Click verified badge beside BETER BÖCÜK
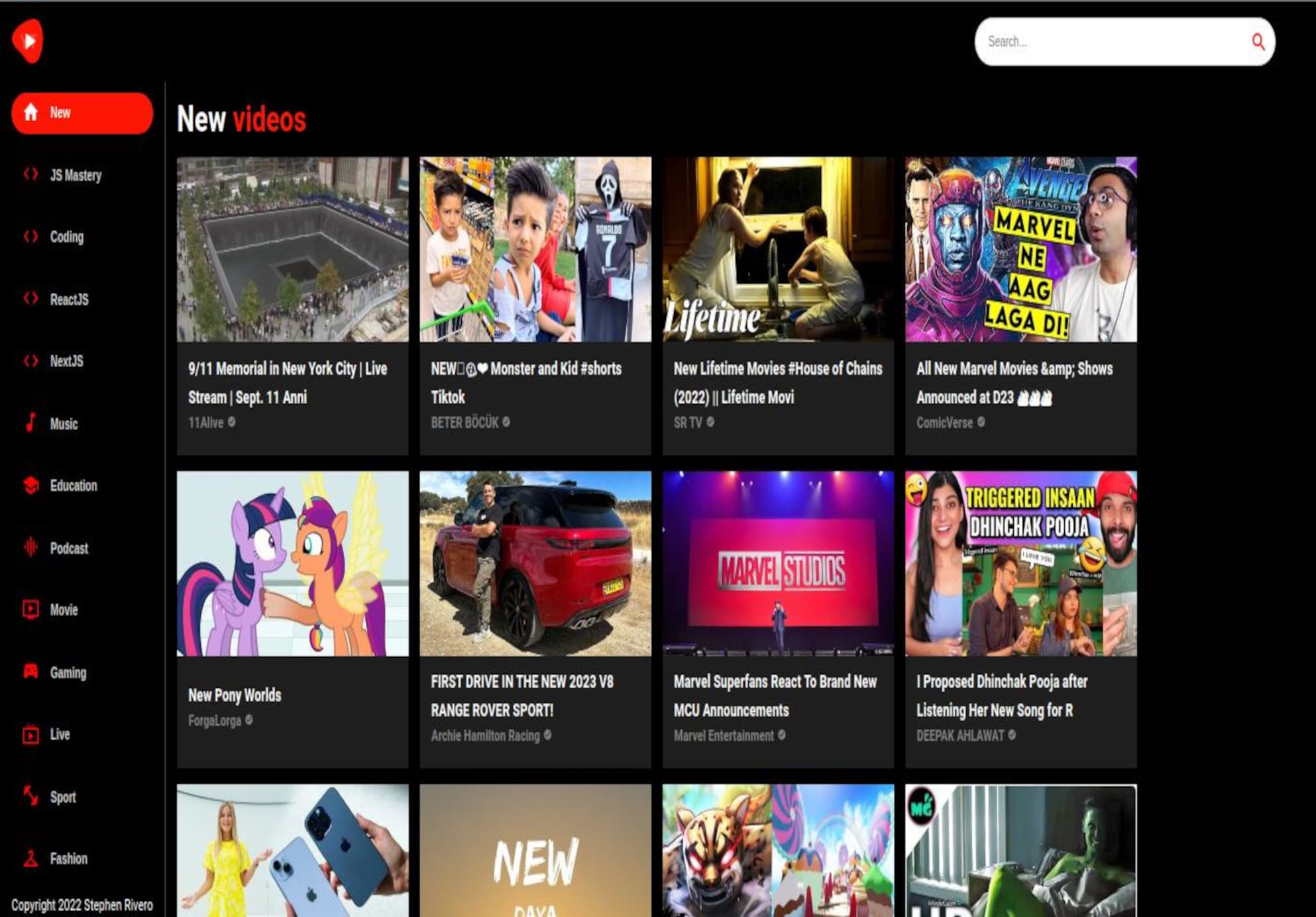The image size is (1316, 917). coord(506,421)
